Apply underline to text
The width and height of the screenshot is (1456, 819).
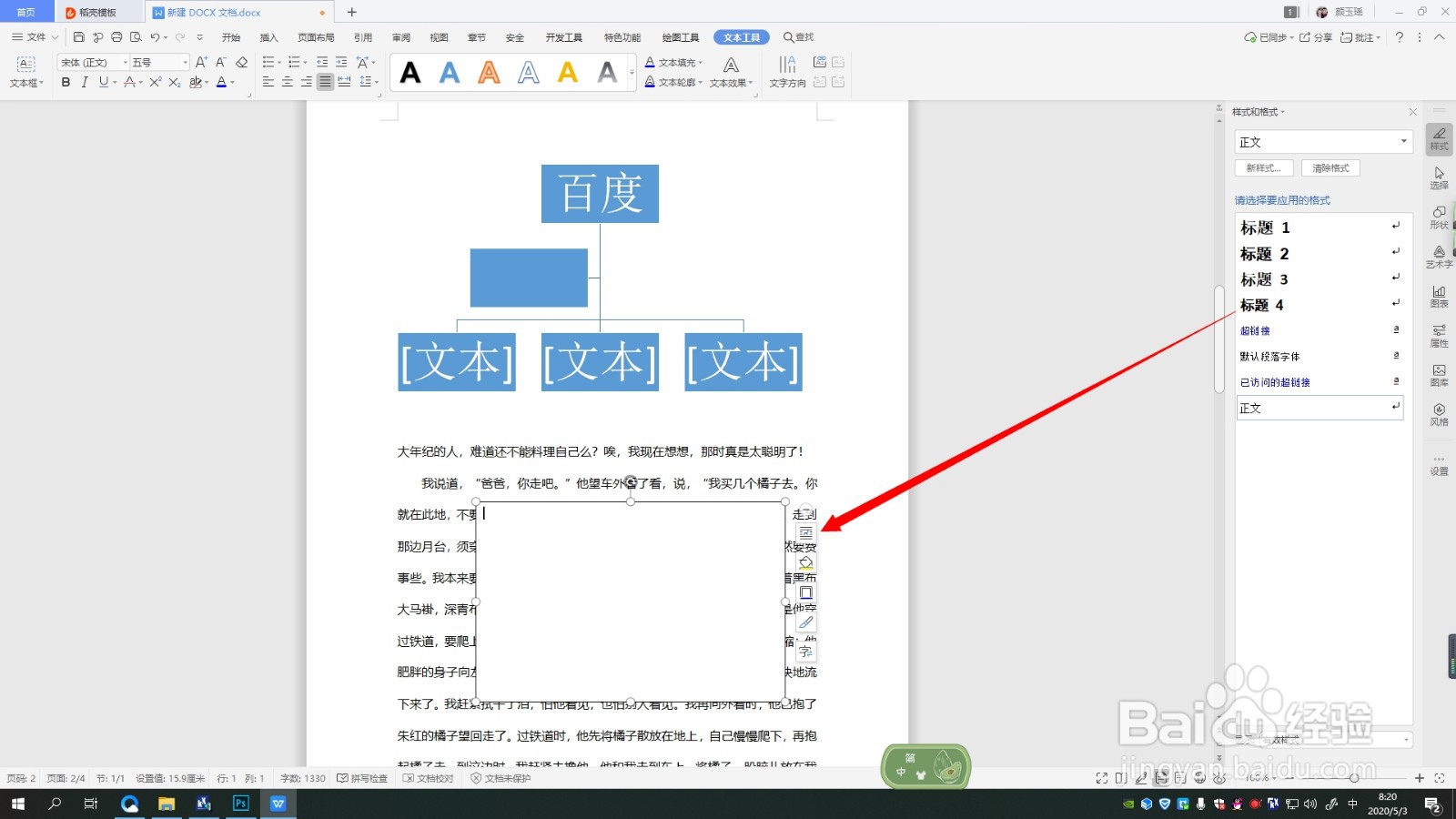tap(104, 82)
